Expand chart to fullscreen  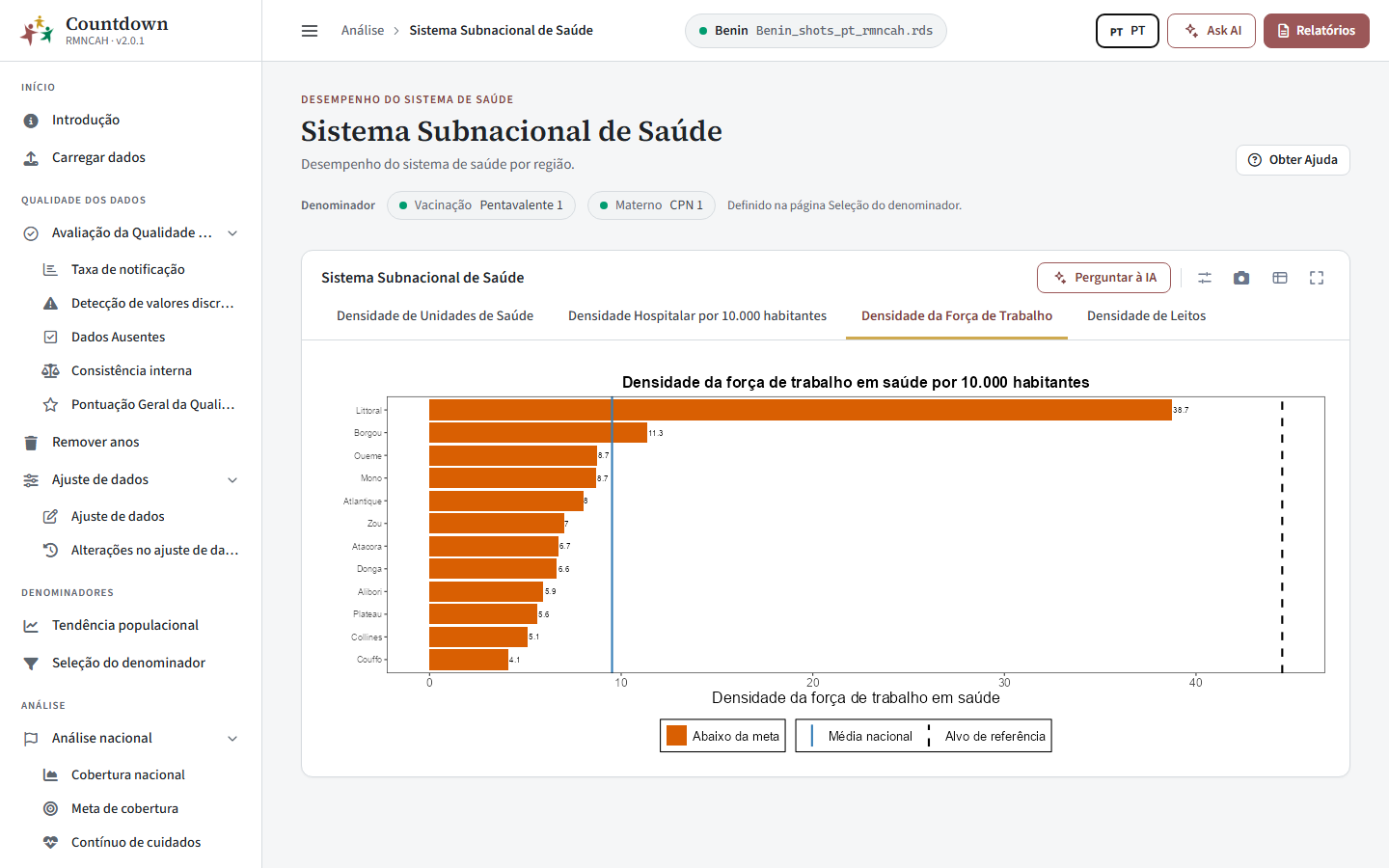1317,278
